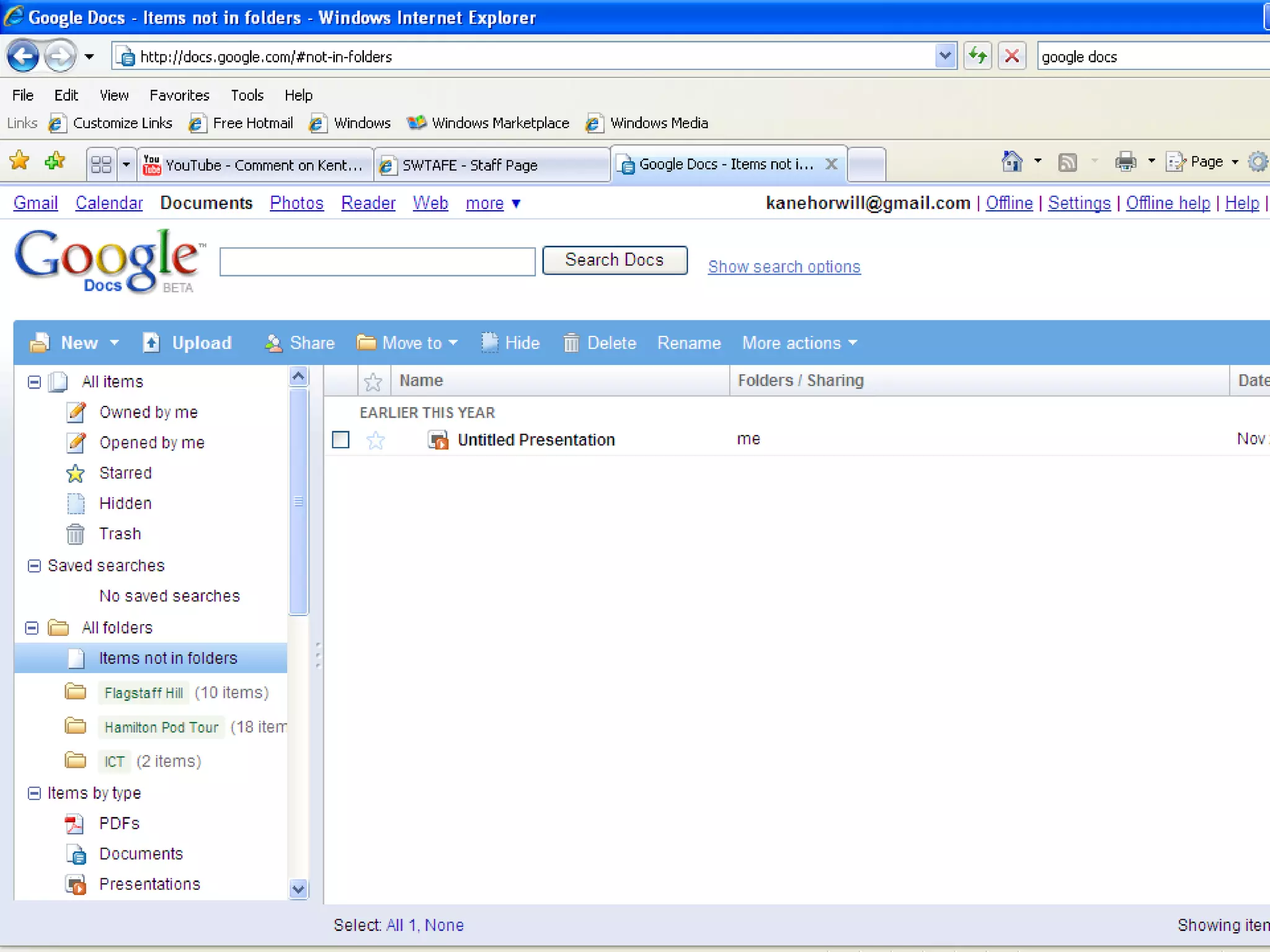Select Items not in folders
1270x952 pixels.
pos(151,658)
